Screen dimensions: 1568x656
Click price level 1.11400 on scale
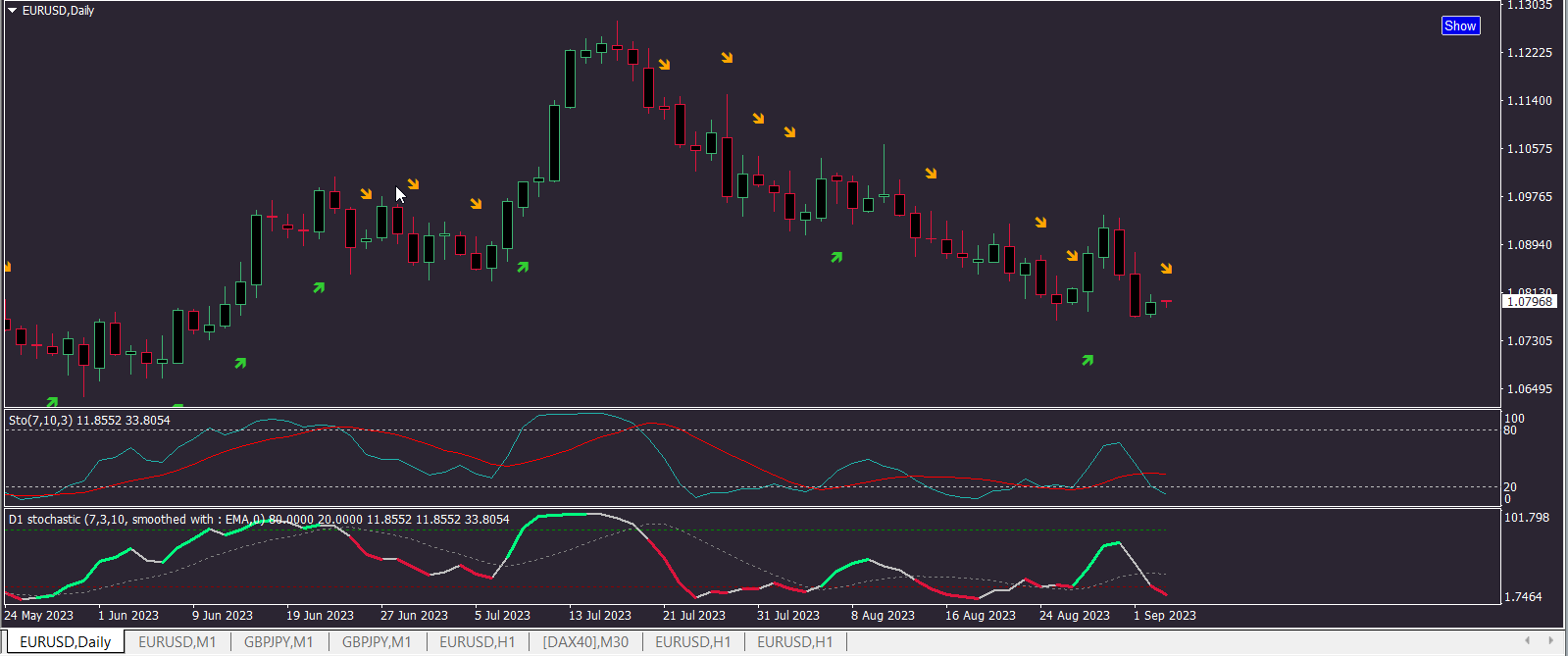tap(1530, 101)
